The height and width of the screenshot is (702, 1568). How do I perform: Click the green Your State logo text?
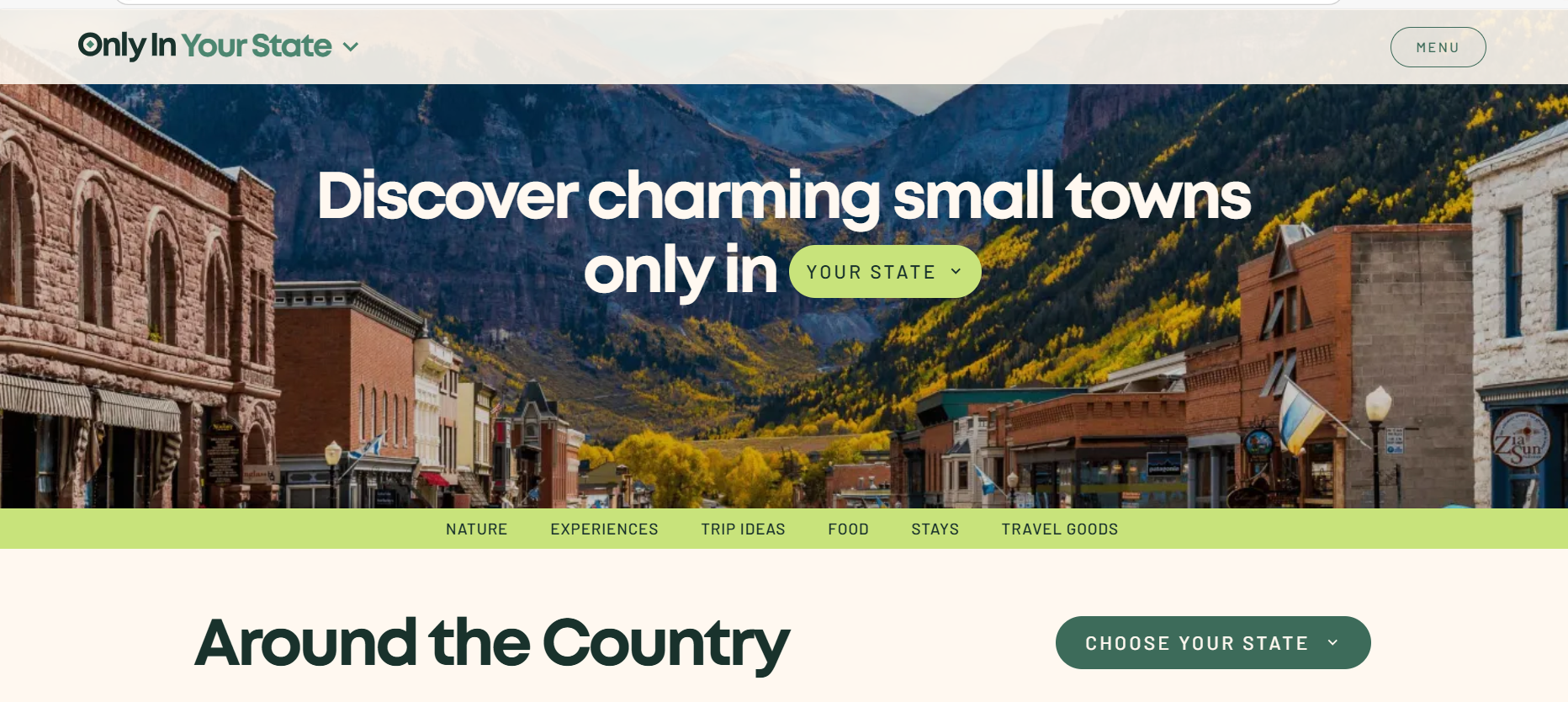pyautogui.click(x=257, y=45)
